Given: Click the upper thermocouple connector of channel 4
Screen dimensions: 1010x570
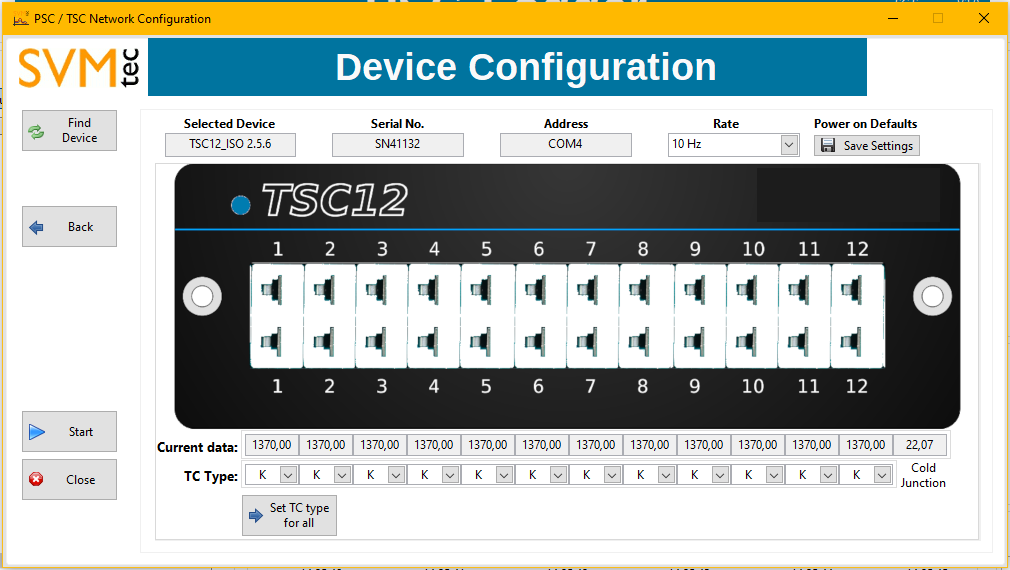Looking at the screenshot, I should click(x=429, y=289).
